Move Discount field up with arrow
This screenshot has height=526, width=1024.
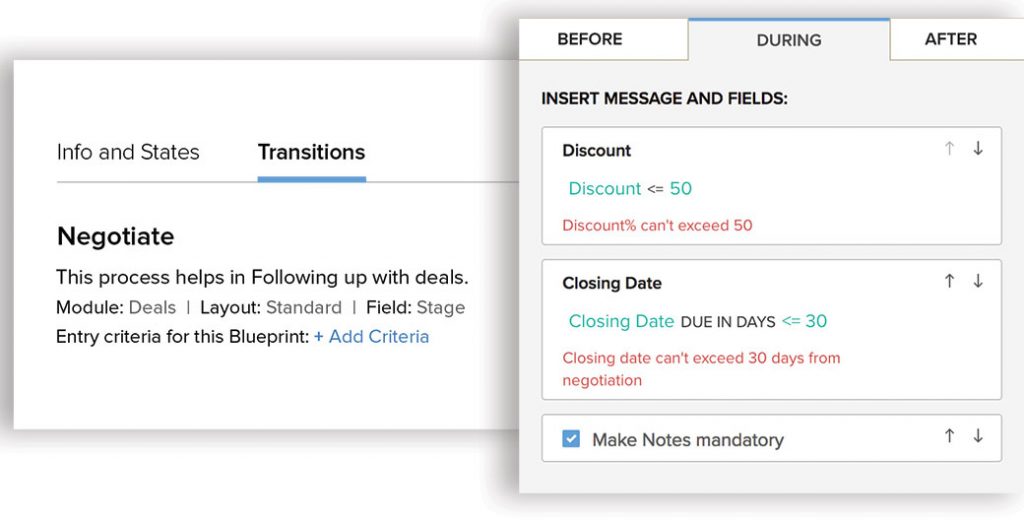click(950, 149)
